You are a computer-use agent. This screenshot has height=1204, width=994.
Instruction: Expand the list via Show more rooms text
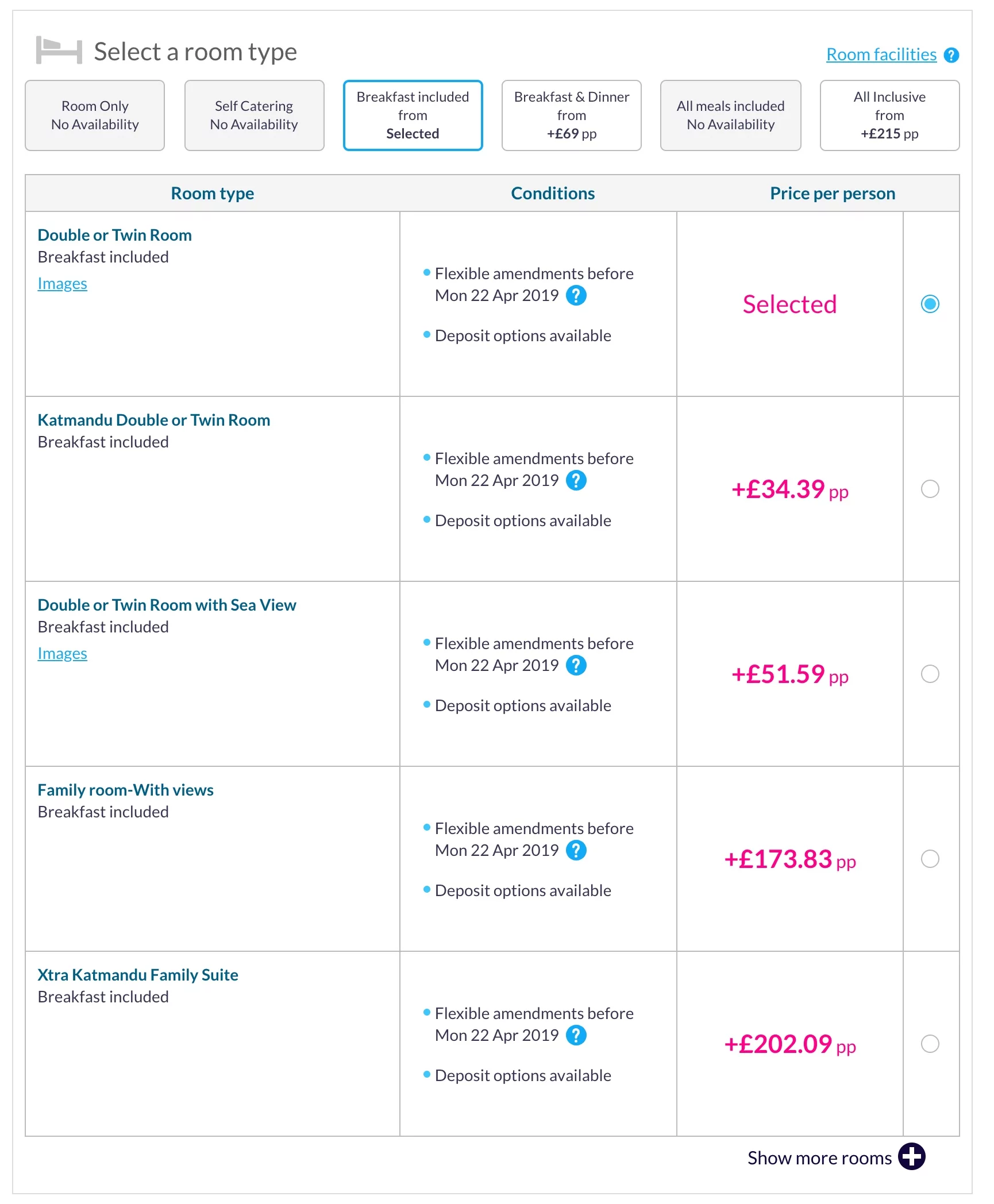819,1158
